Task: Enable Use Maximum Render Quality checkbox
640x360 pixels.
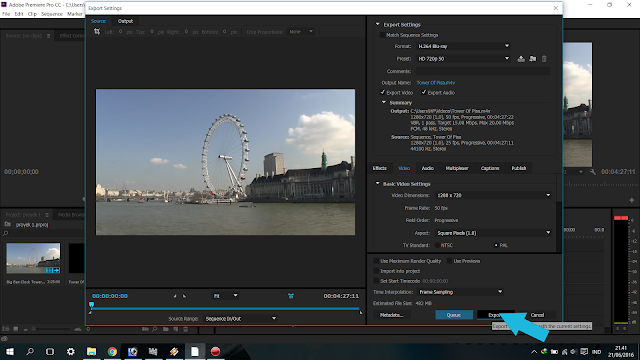Action: pos(376,261)
